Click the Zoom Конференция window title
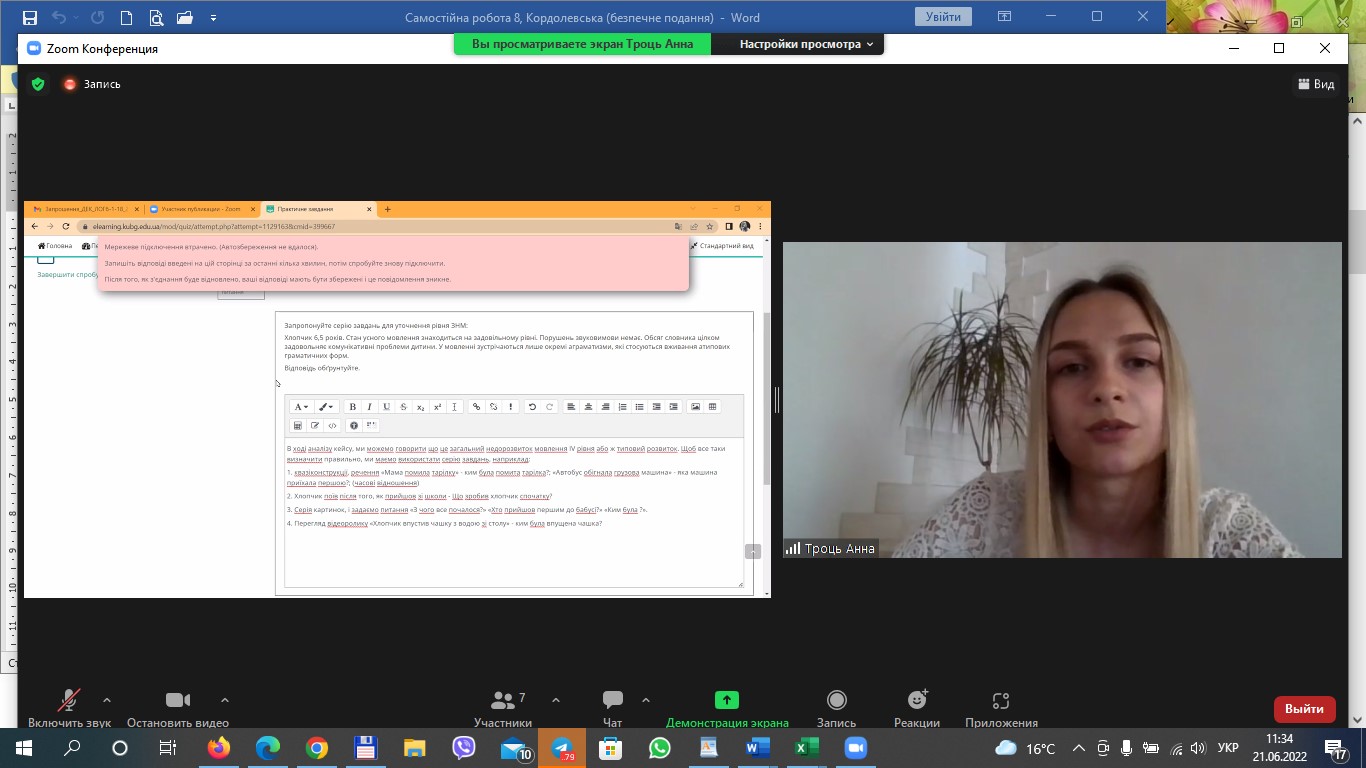This screenshot has width=1366, height=768. point(102,48)
